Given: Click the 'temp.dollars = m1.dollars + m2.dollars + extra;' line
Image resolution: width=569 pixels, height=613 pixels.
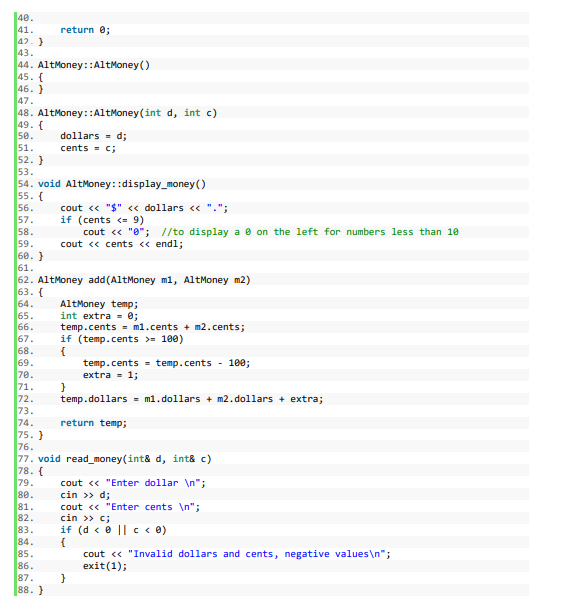Looking at the screenshot, I should 192,399.
